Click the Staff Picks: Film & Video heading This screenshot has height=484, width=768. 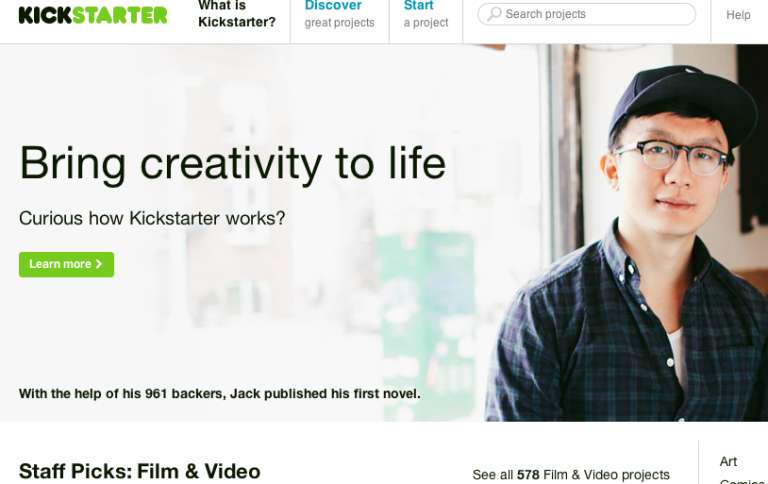click(140, 471)
